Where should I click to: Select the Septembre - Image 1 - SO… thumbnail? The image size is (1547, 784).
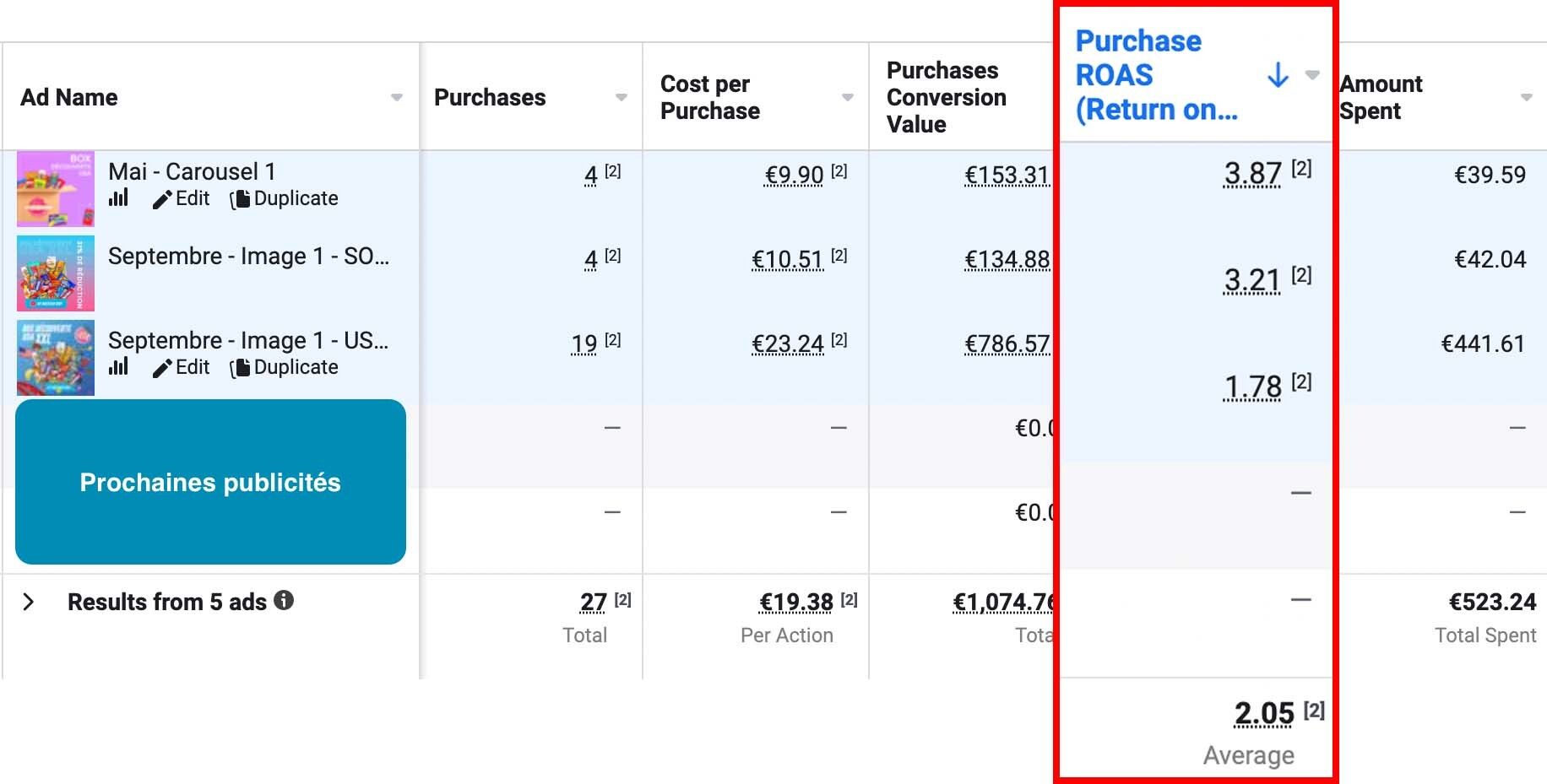pos(56,273)
